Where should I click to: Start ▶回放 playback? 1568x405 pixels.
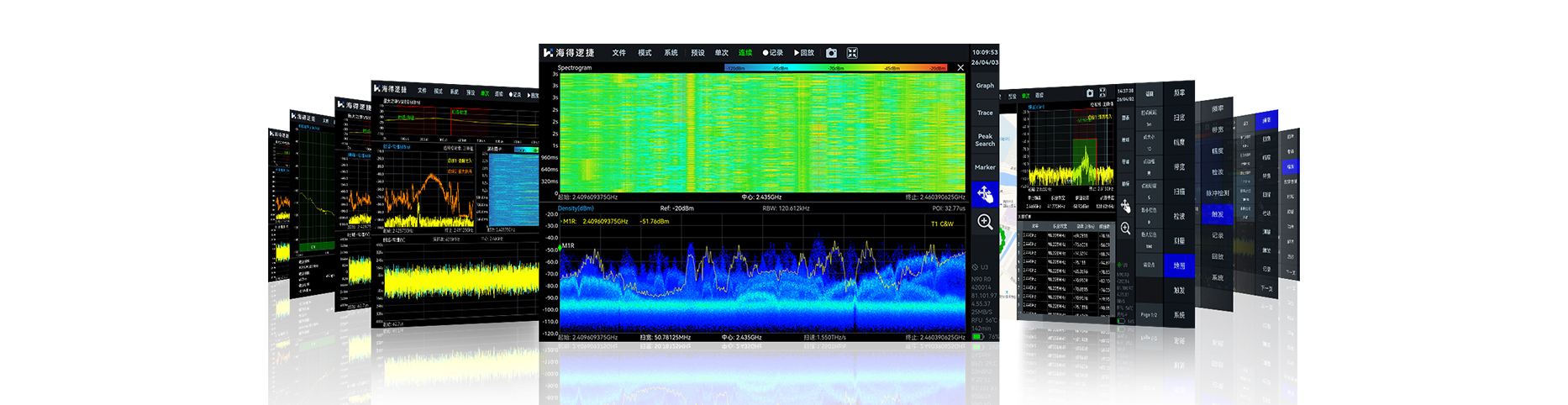click(x=804, y=53)
